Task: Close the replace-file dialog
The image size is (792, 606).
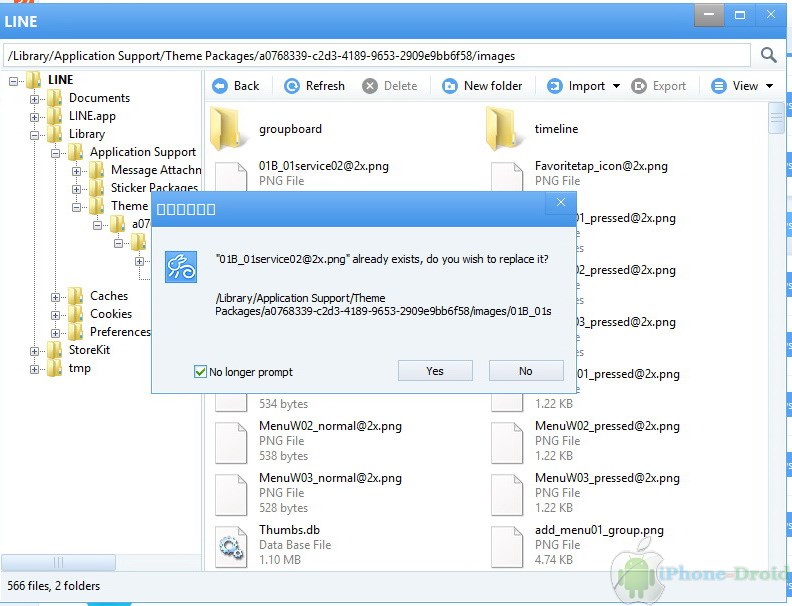Action: 561,203
